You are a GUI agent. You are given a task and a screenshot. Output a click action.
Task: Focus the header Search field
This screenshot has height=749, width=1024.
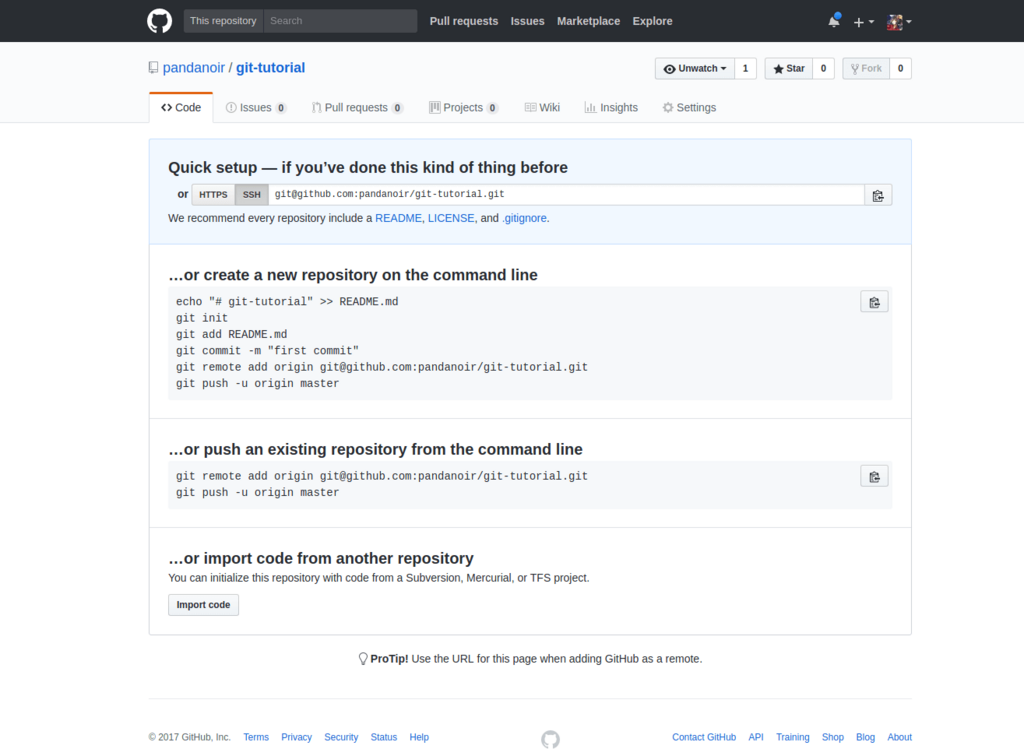click(x=340, y=21)
